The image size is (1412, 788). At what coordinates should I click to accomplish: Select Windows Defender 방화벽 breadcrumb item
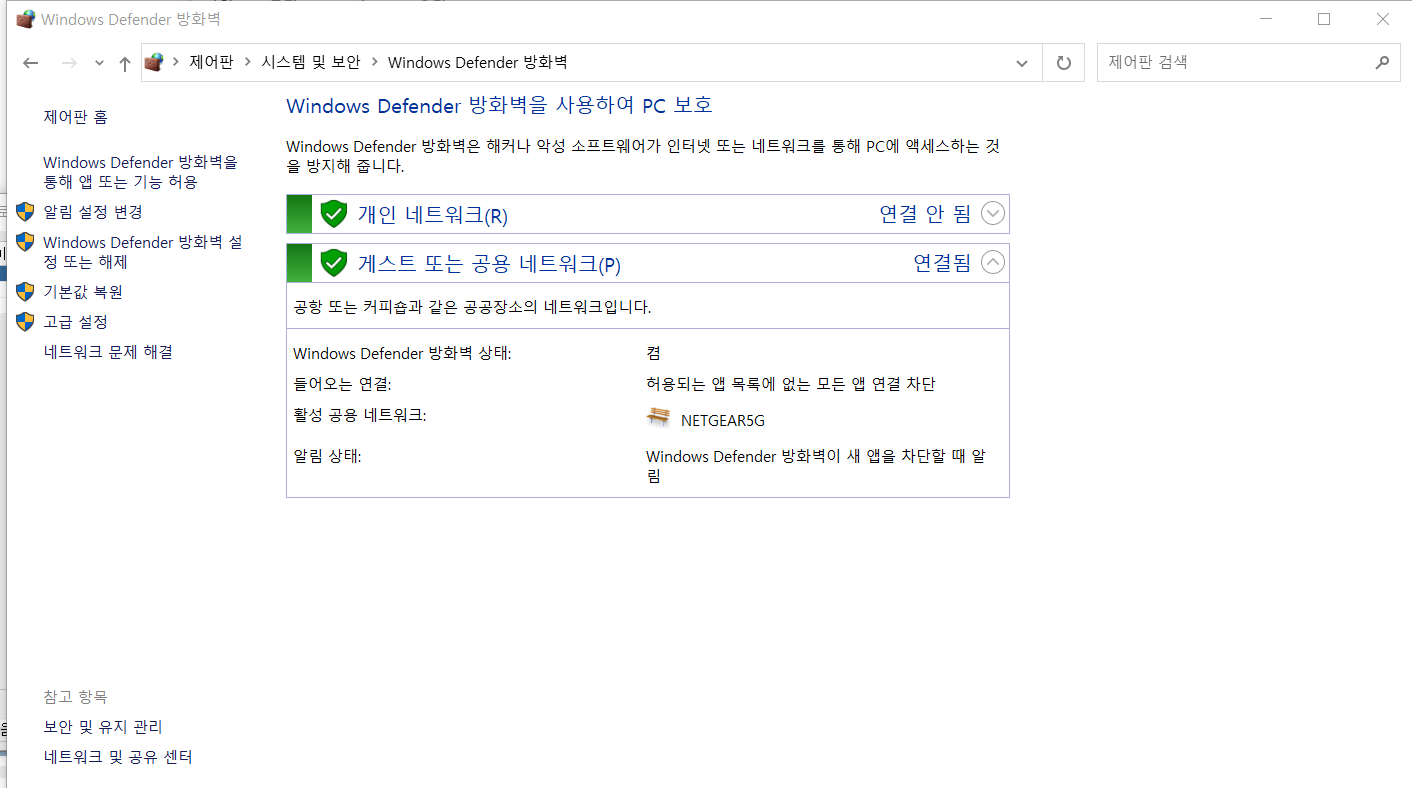click(x=477, y=62)
